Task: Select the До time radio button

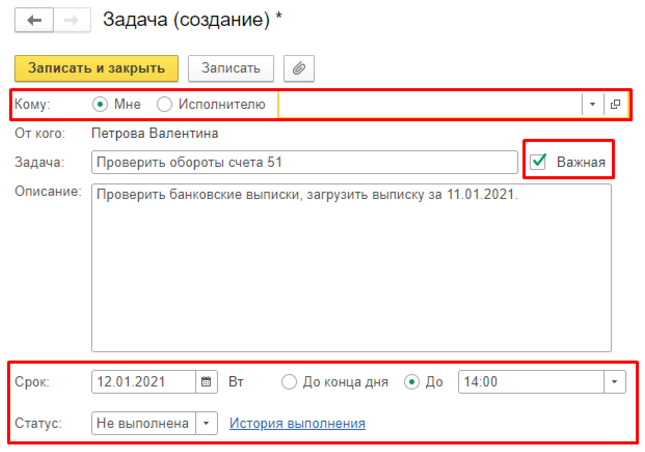Action: coord(411,382)
